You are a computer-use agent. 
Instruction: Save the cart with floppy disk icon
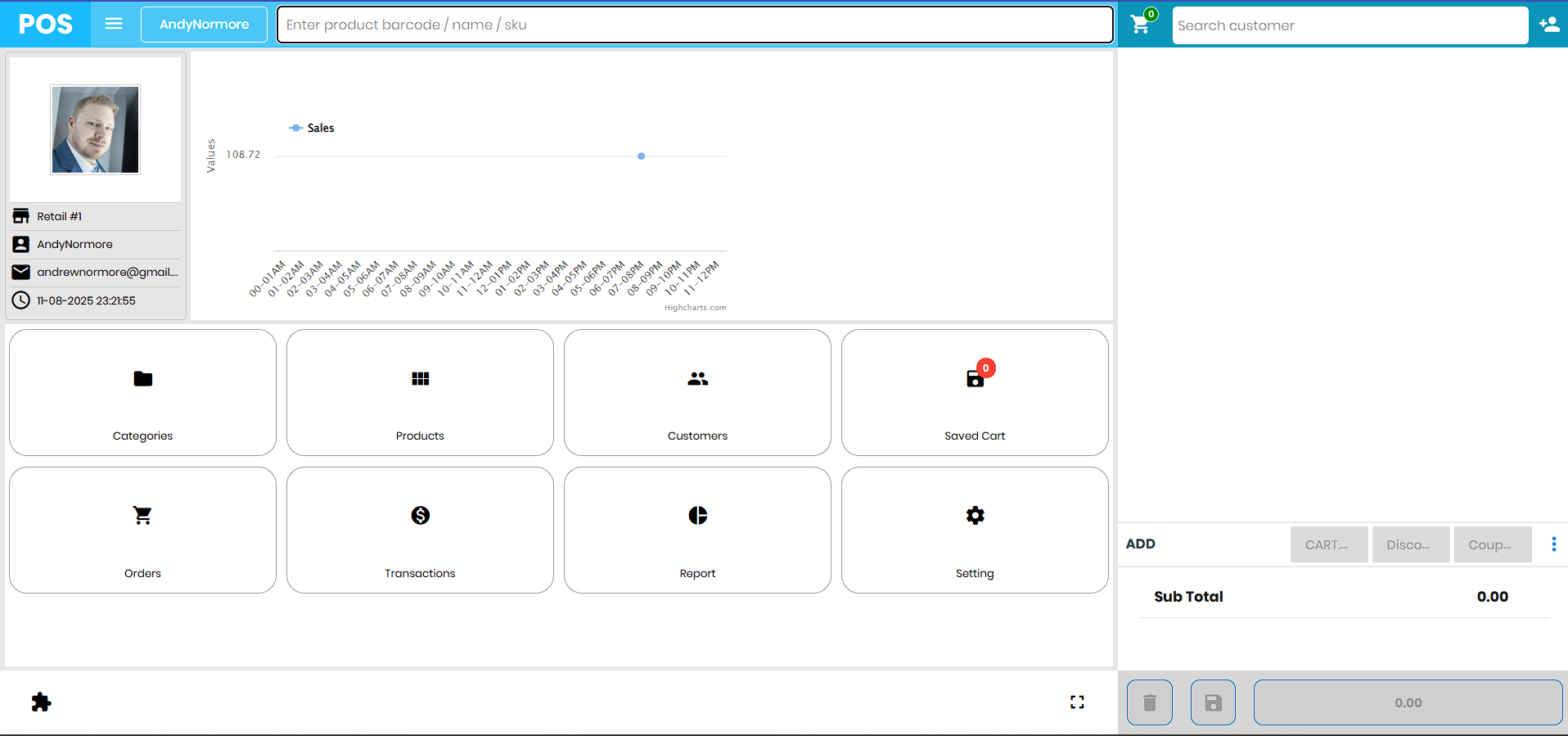click(1213, 702)
